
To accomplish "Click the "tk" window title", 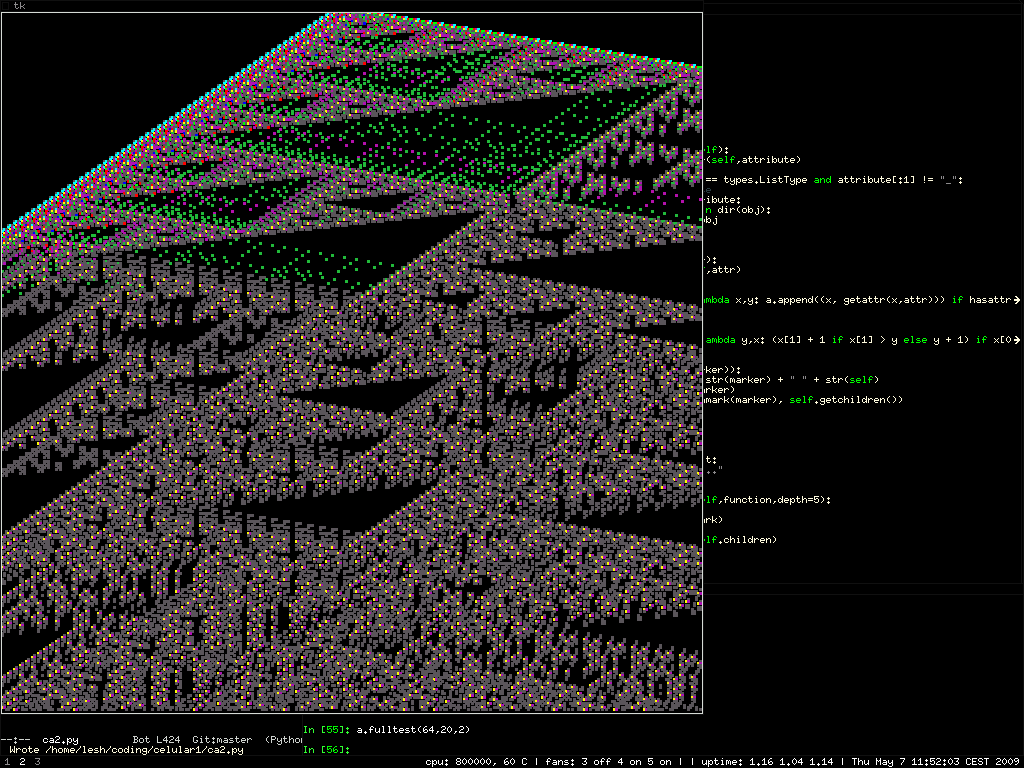I will (x=20, y=6).
